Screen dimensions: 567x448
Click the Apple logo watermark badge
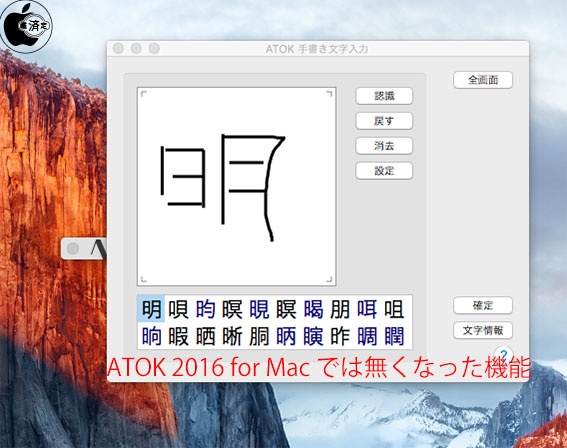pyautogui.click(x=26, y=26)
